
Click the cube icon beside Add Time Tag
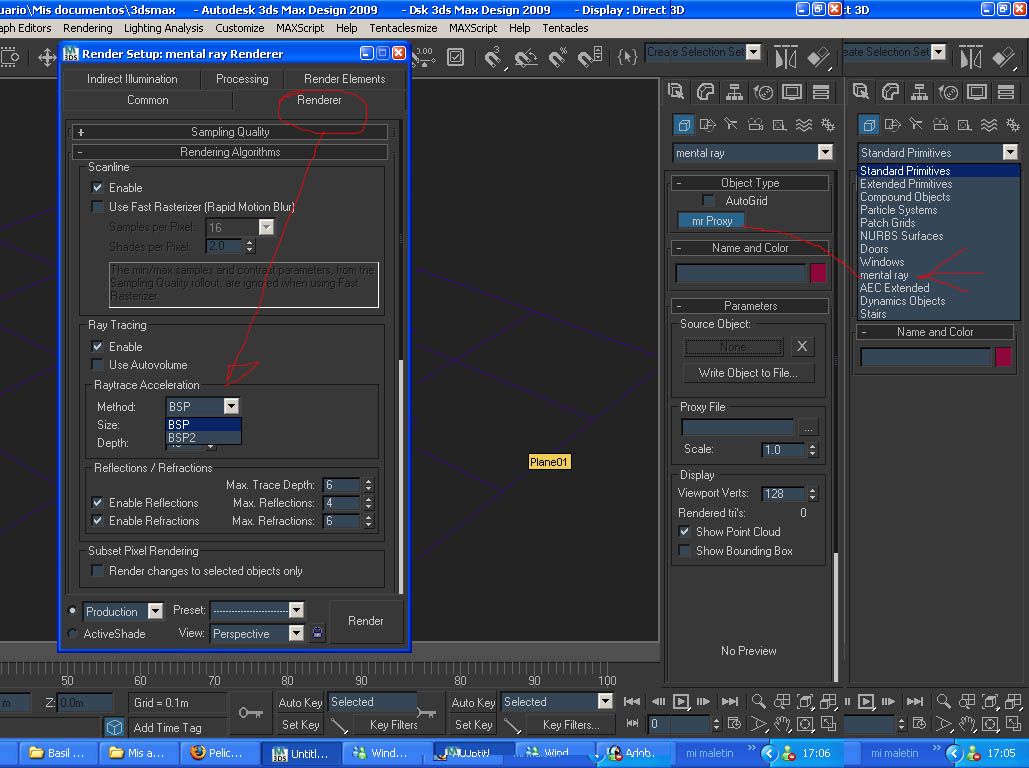pyautogui.click(x=115, y=727)
